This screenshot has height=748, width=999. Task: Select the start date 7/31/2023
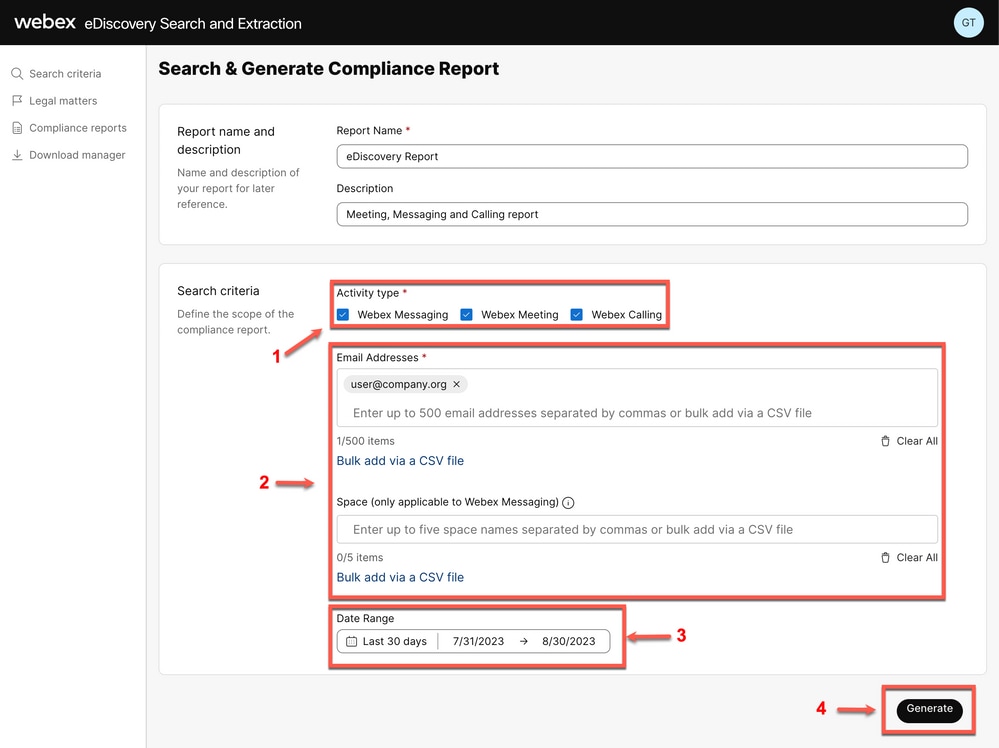(x=478, y=642)
